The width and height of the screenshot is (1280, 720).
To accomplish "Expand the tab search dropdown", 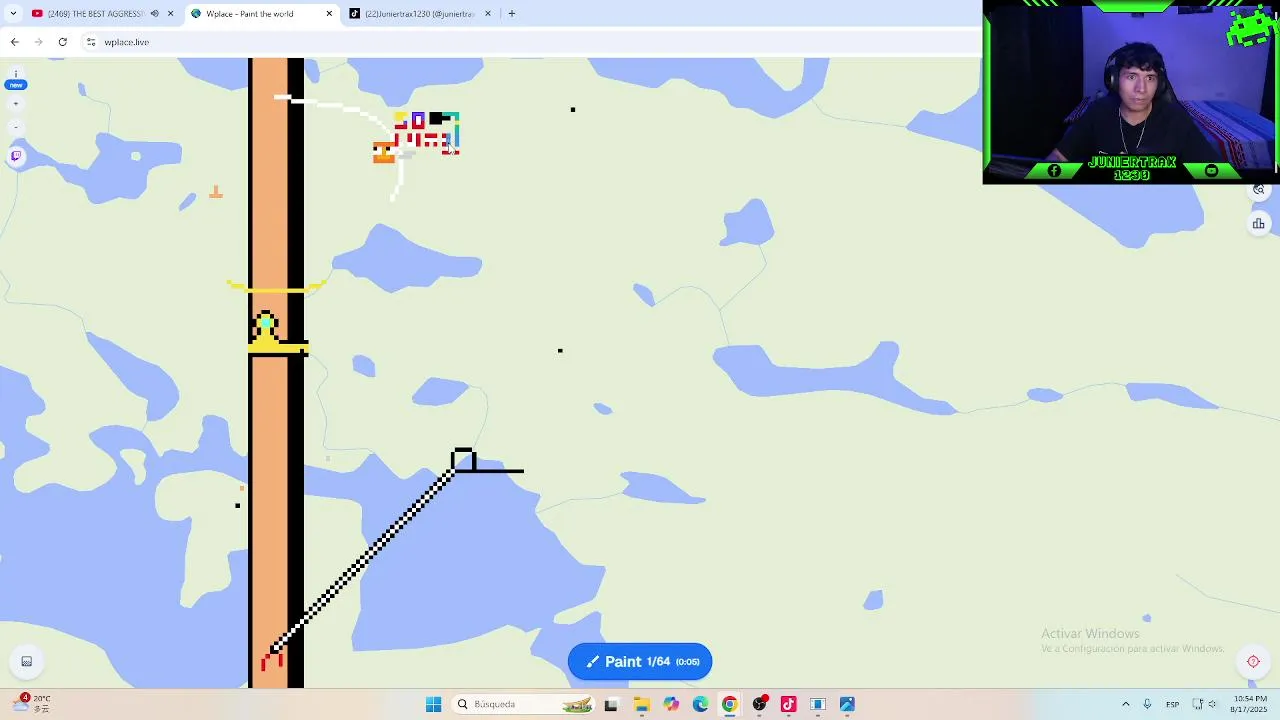I will (x=12, y=14).
